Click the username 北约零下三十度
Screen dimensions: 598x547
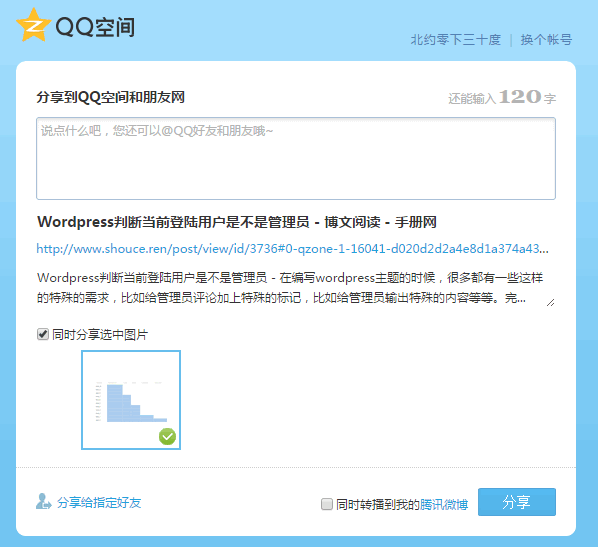[x=456, y=39]
